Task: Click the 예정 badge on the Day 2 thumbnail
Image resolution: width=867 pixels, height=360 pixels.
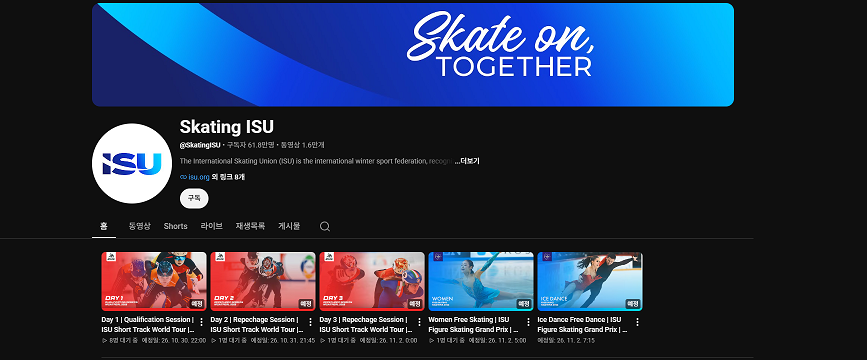Action: pyautogui.click(x=306, y=304)
